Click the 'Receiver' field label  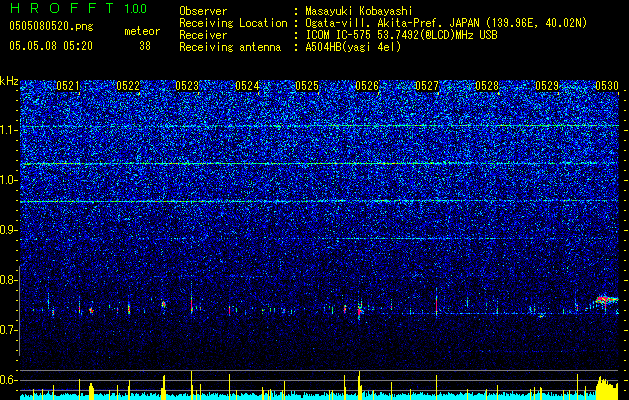pyautogui.click(x=203, y=35)
